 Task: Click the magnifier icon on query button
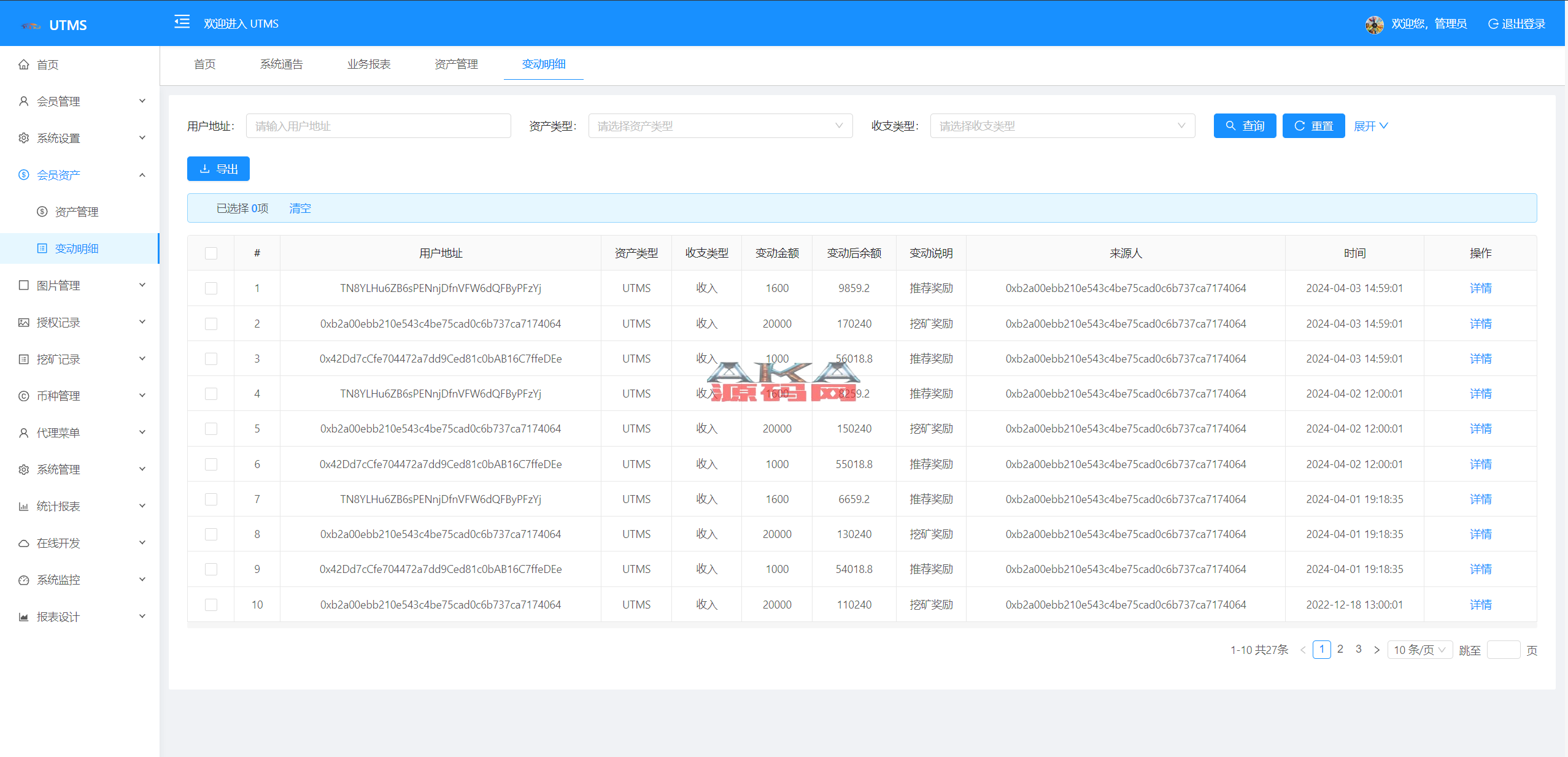(1230, 126)
